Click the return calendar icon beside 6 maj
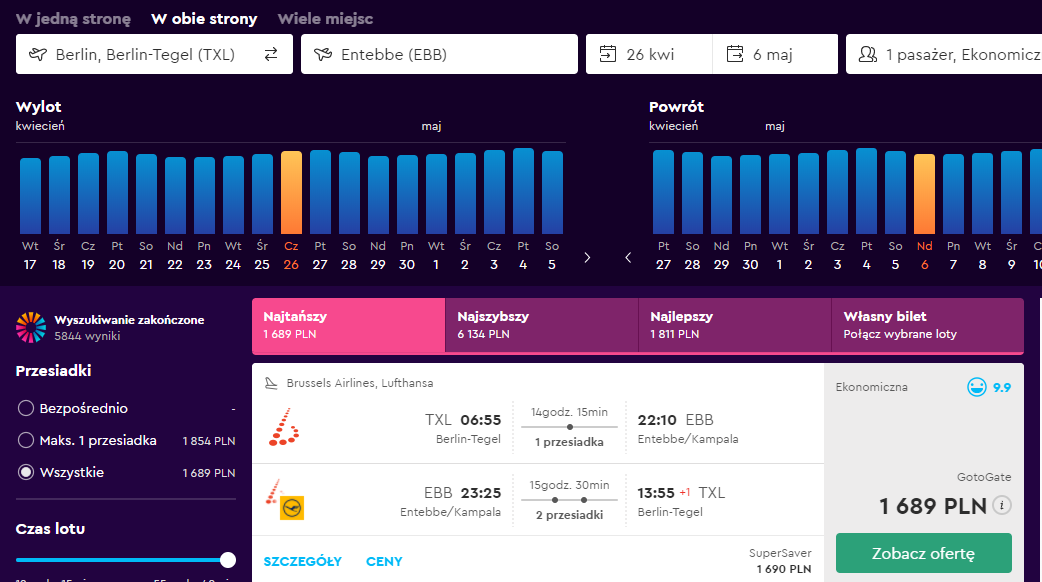The height and width of the screenshot is (582, 1042). point(735,55)
